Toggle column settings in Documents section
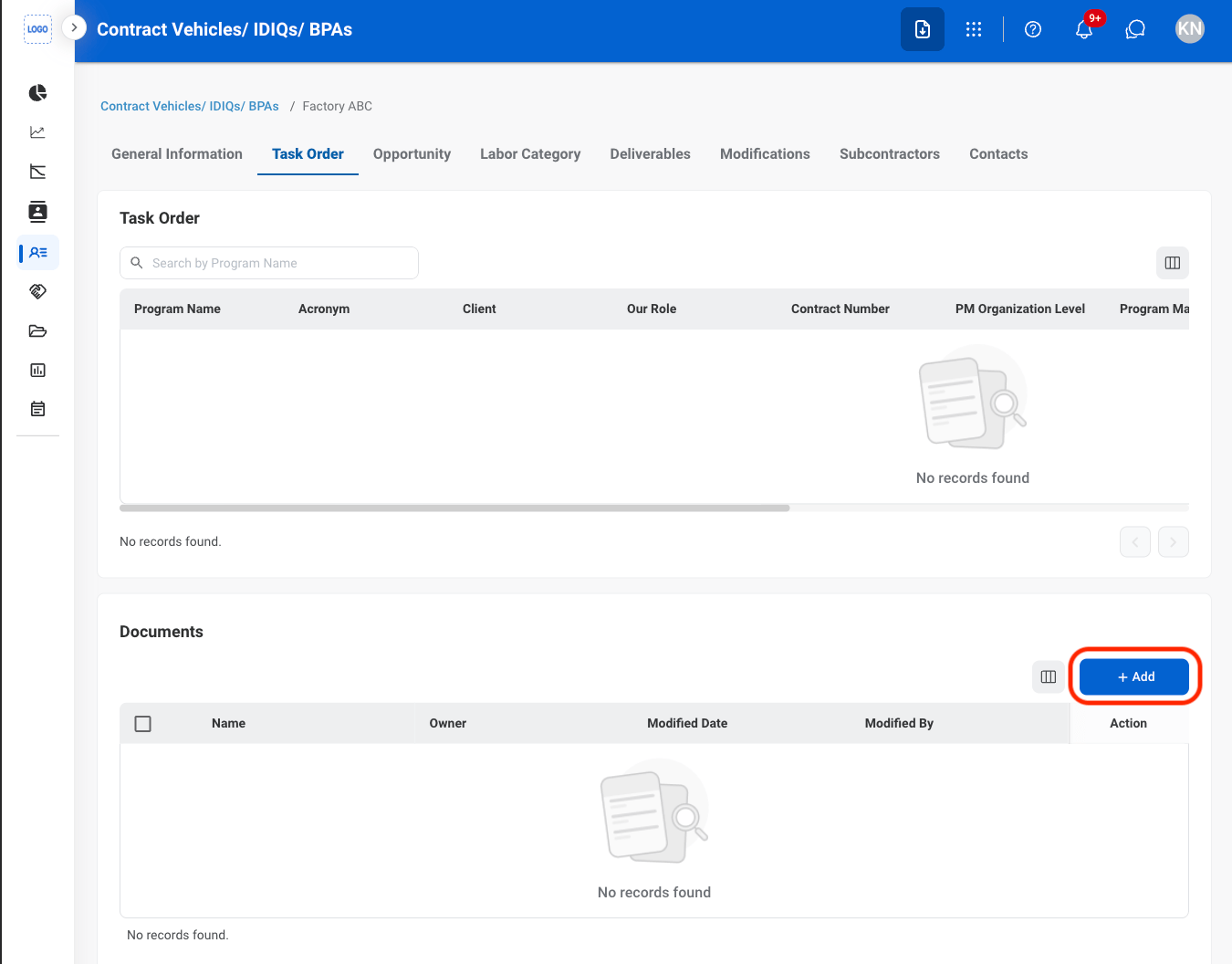 pos(1049,676)
